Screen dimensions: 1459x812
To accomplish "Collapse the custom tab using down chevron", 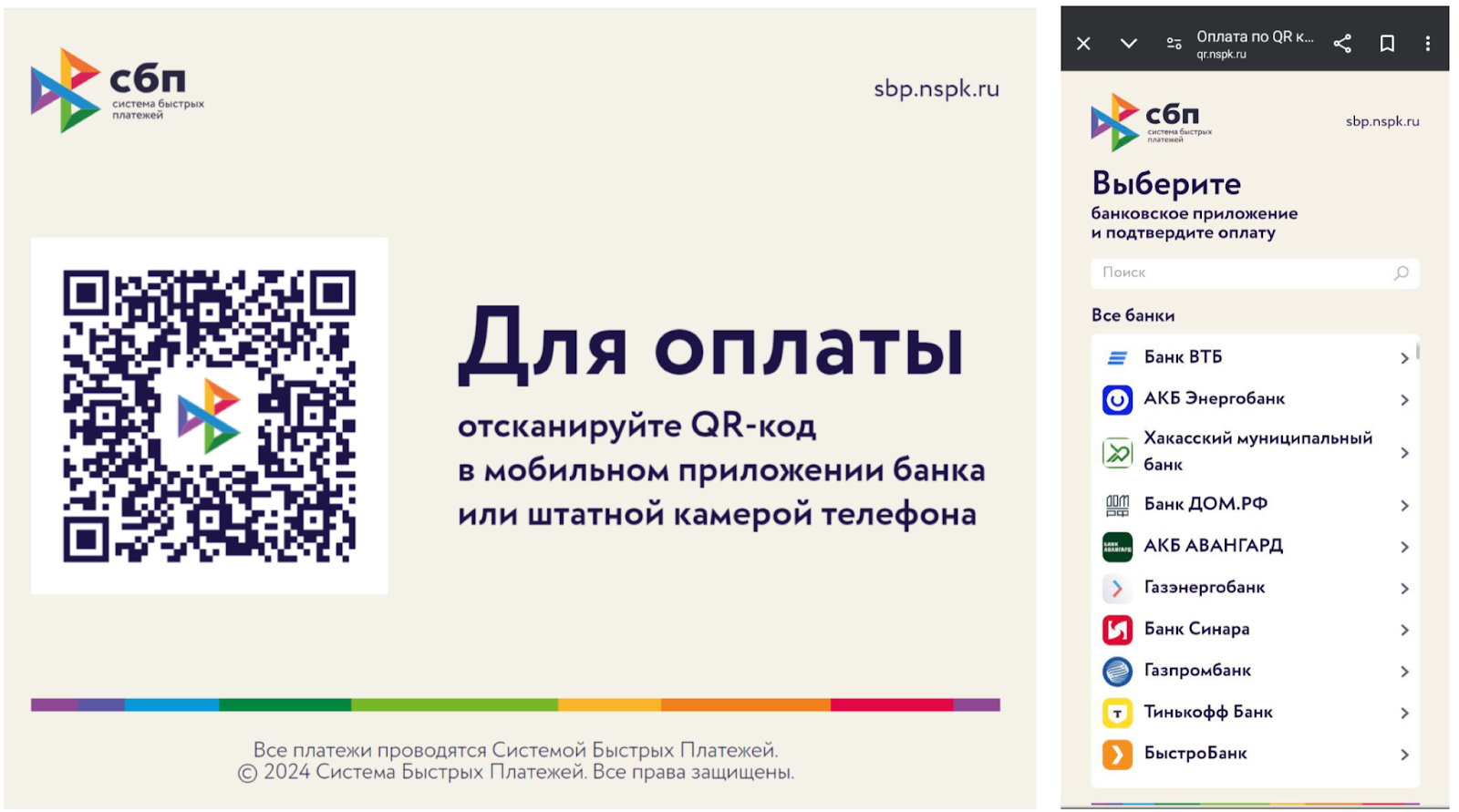I will point(1129,44).
